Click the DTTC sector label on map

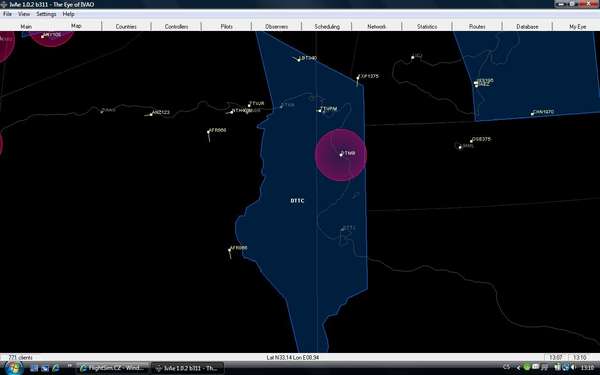click(x=297, y=201)
